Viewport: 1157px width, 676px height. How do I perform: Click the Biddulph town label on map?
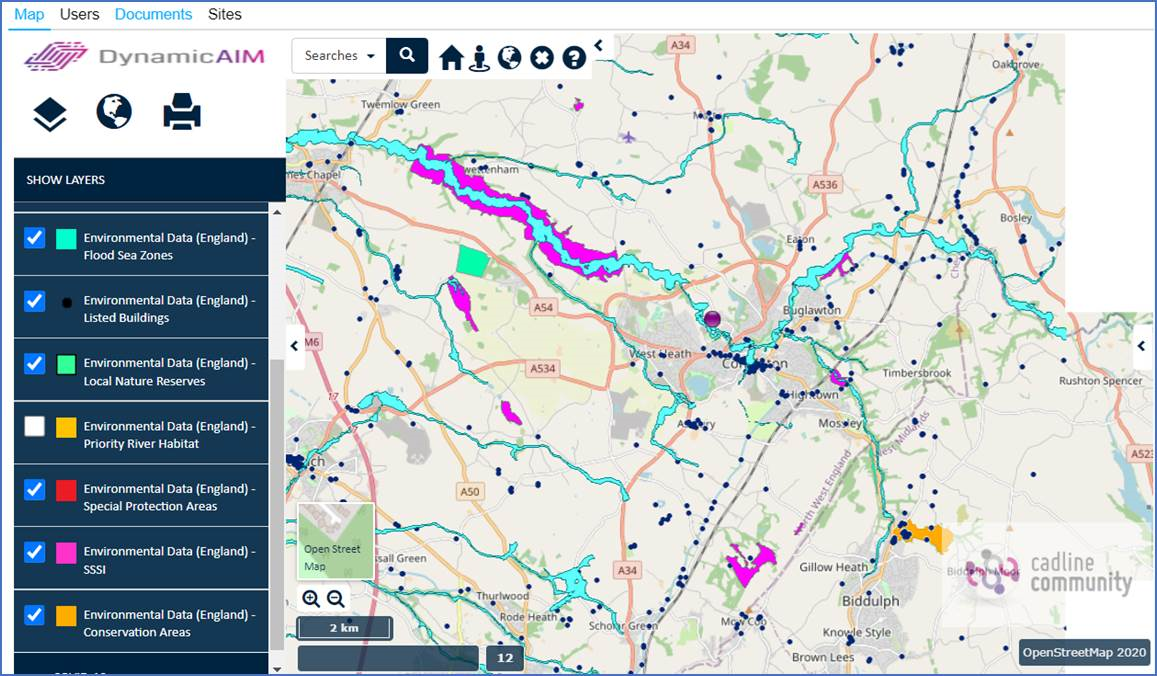[871, 601]
